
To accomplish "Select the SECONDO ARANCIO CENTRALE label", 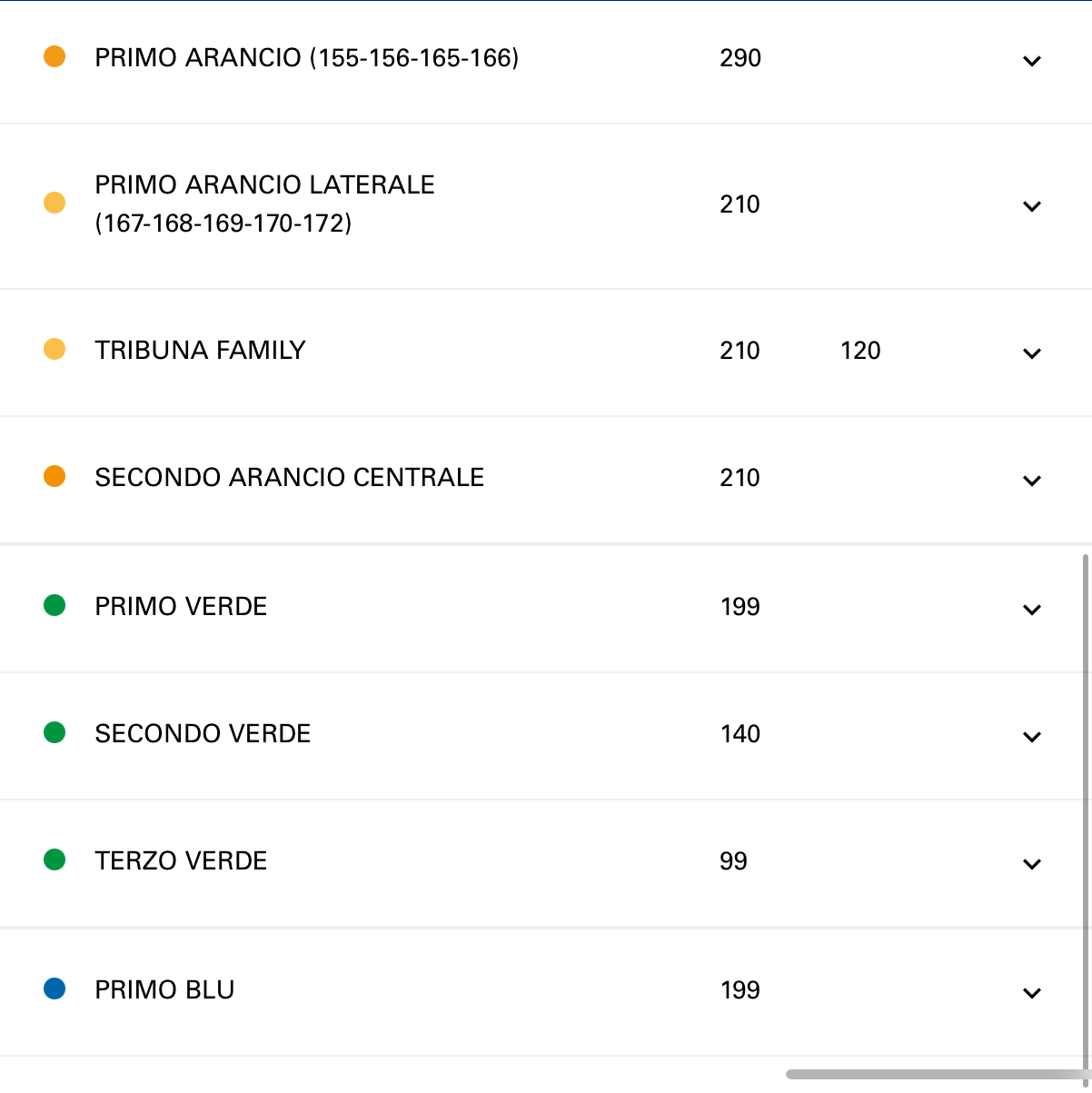I will point(289,477).
